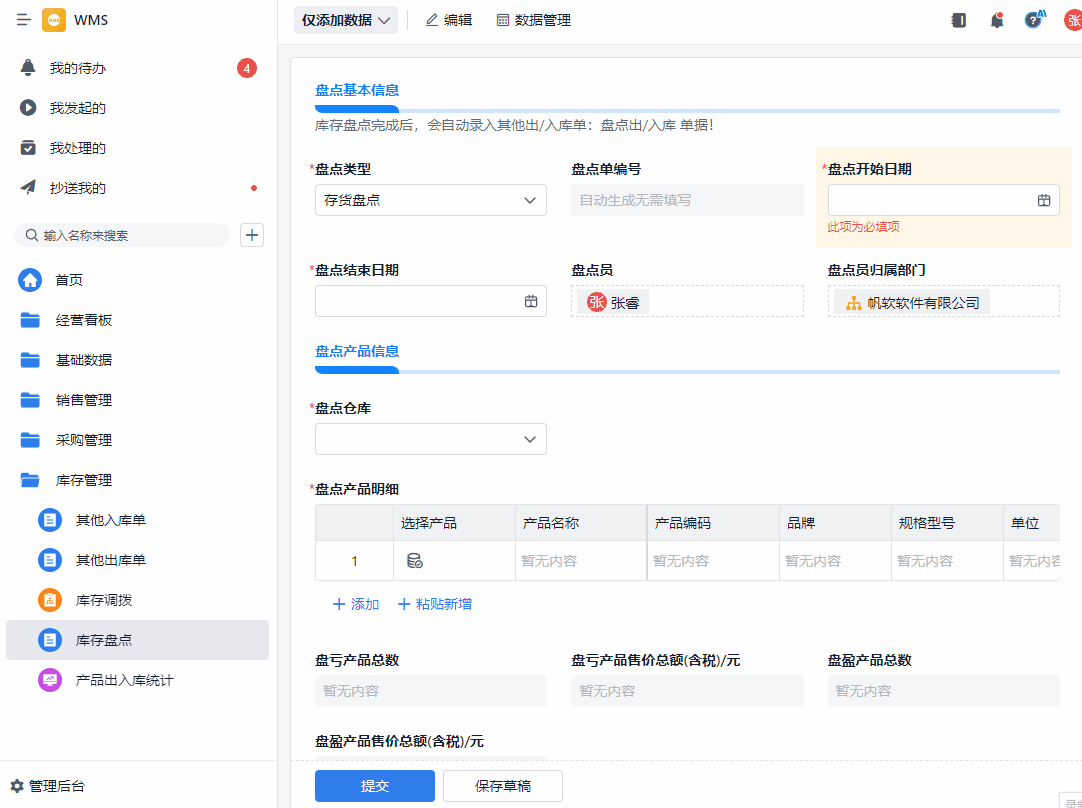Open calendar picker for 盘点开始日期
The height and width of the screenshot is (808, 1082).
point(1044,200)
